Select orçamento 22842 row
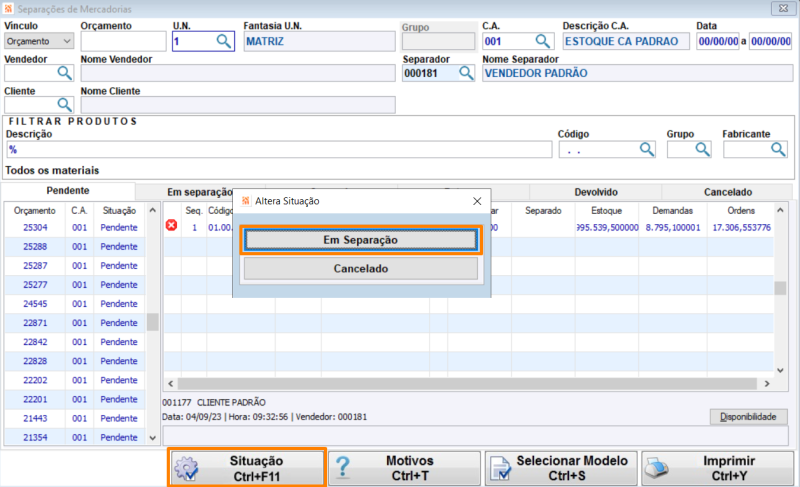 tap(75, 342)
